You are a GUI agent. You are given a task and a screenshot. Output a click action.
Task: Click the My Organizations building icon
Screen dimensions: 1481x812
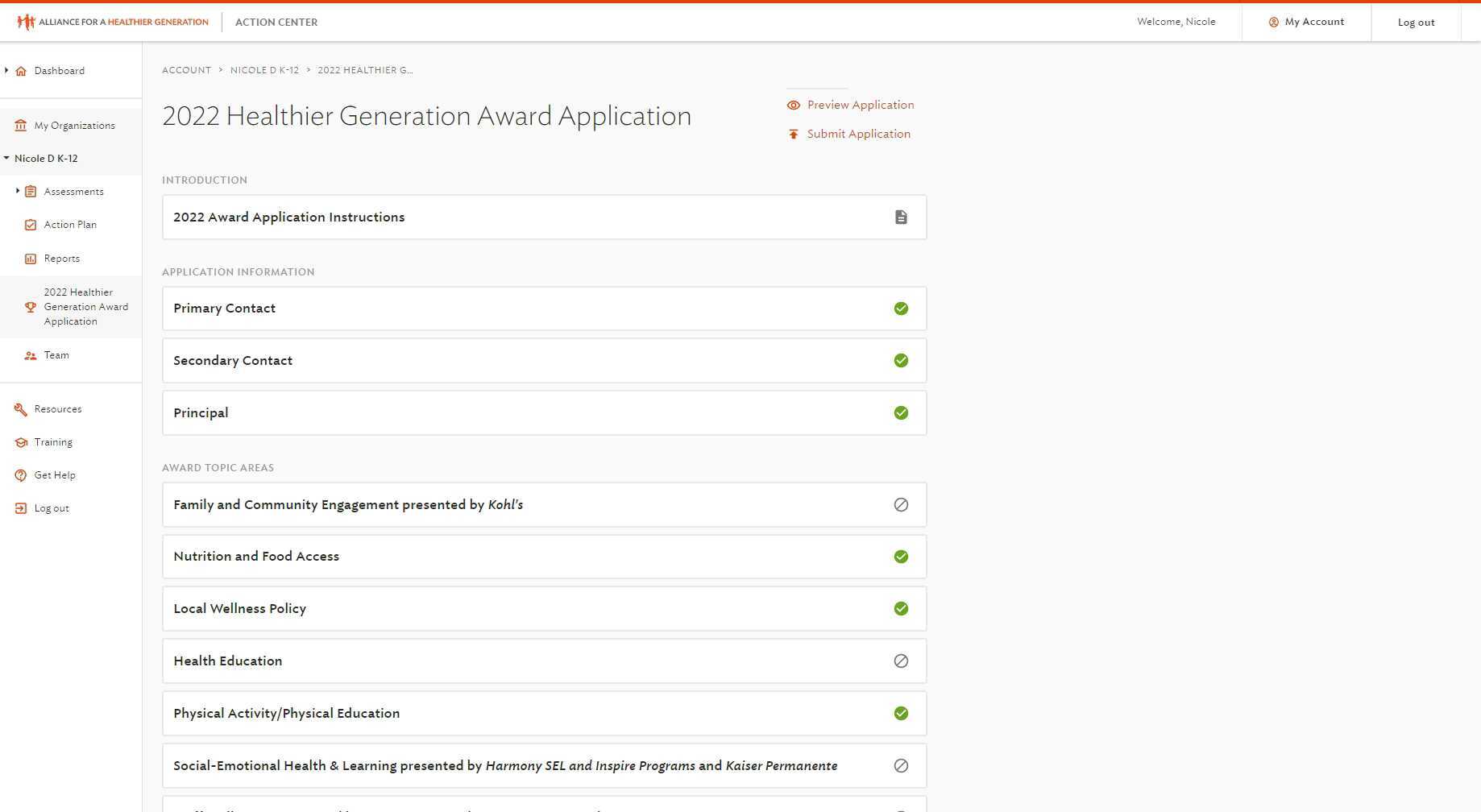[x=20, y=125]
